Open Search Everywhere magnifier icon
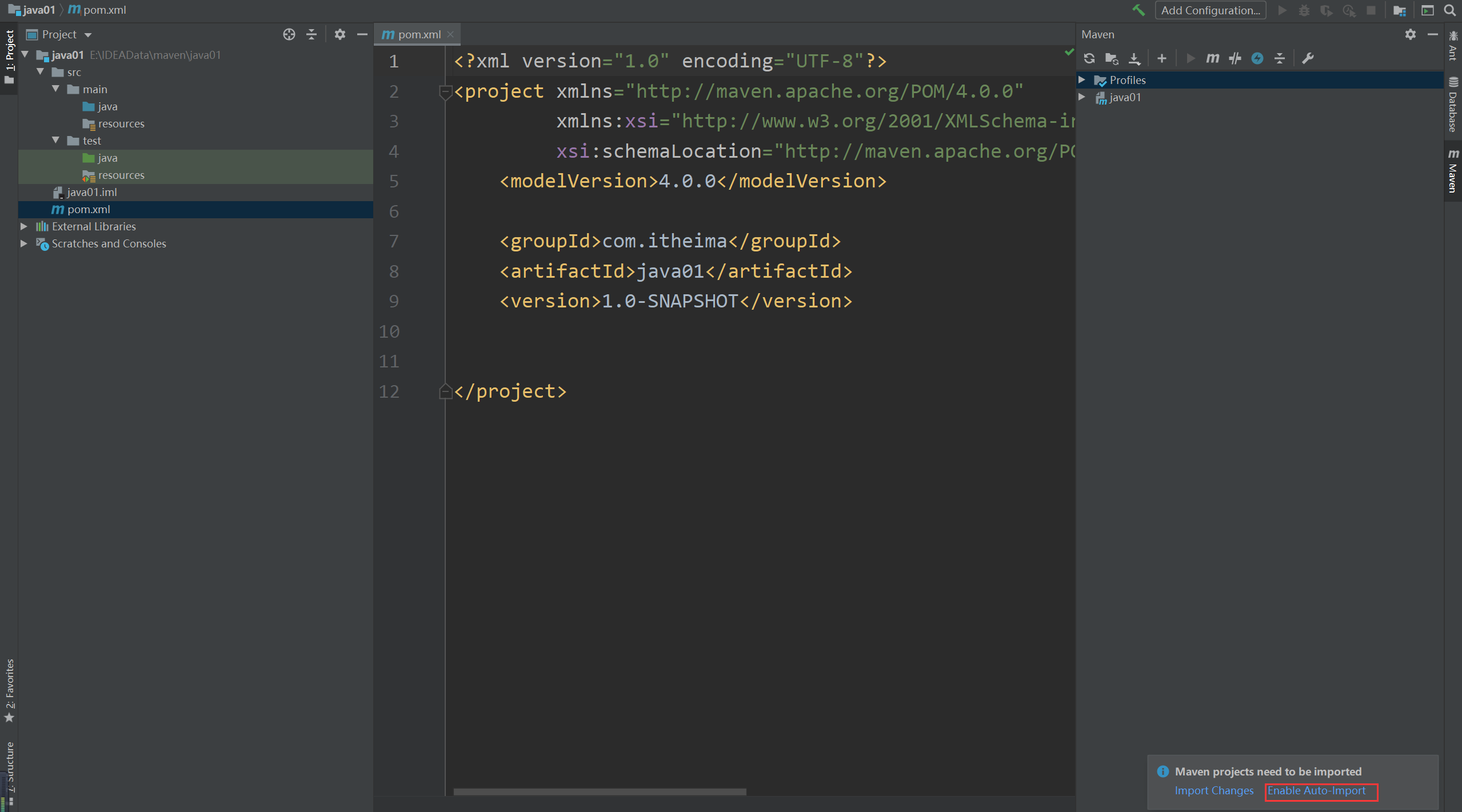This screenshot has width=1462, height=812. [x=1450, y=10]
